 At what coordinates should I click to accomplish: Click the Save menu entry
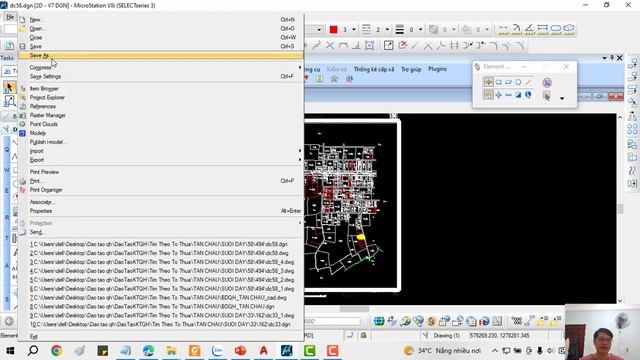pos(161,47)
